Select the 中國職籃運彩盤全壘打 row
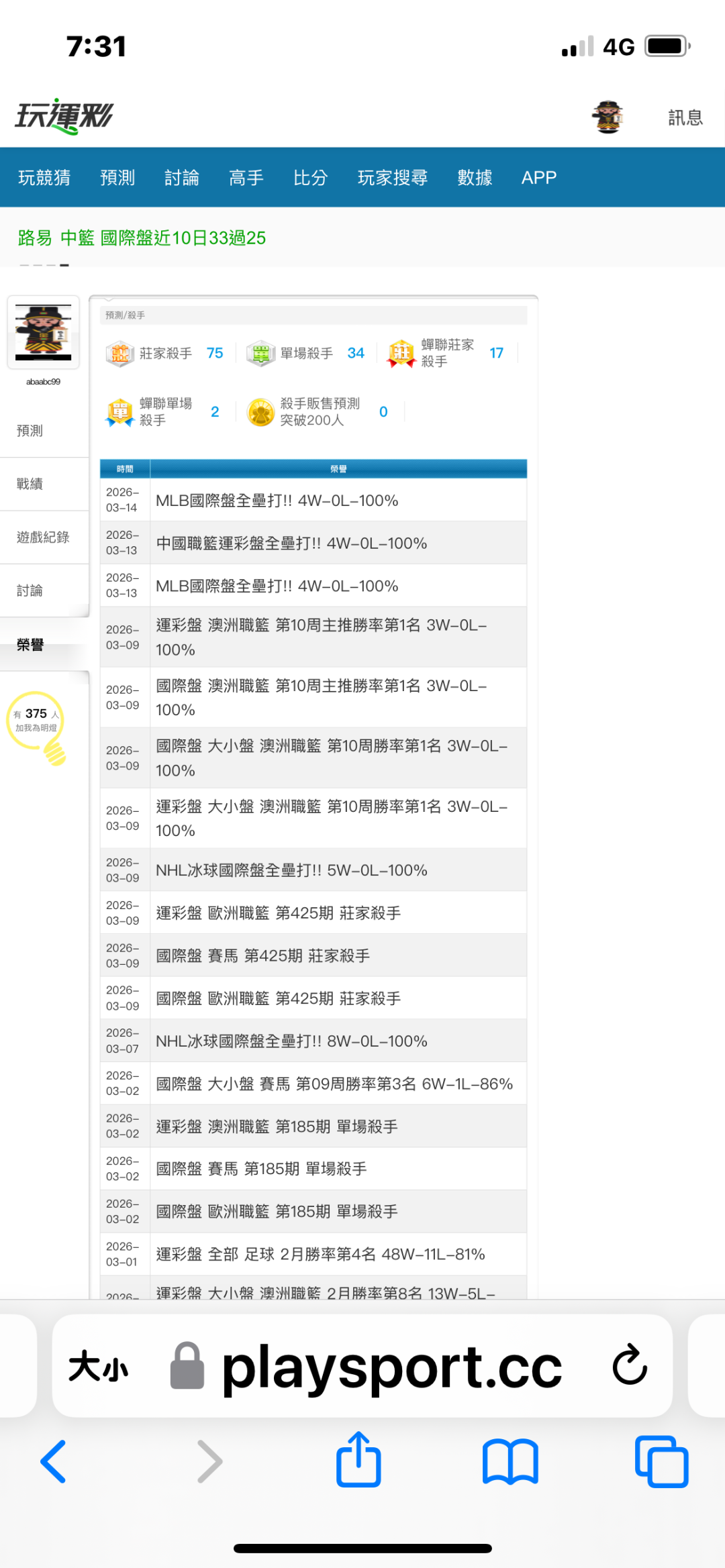Image resolution: width=725 pixels, height=1568 pixels. click(313, 543)
